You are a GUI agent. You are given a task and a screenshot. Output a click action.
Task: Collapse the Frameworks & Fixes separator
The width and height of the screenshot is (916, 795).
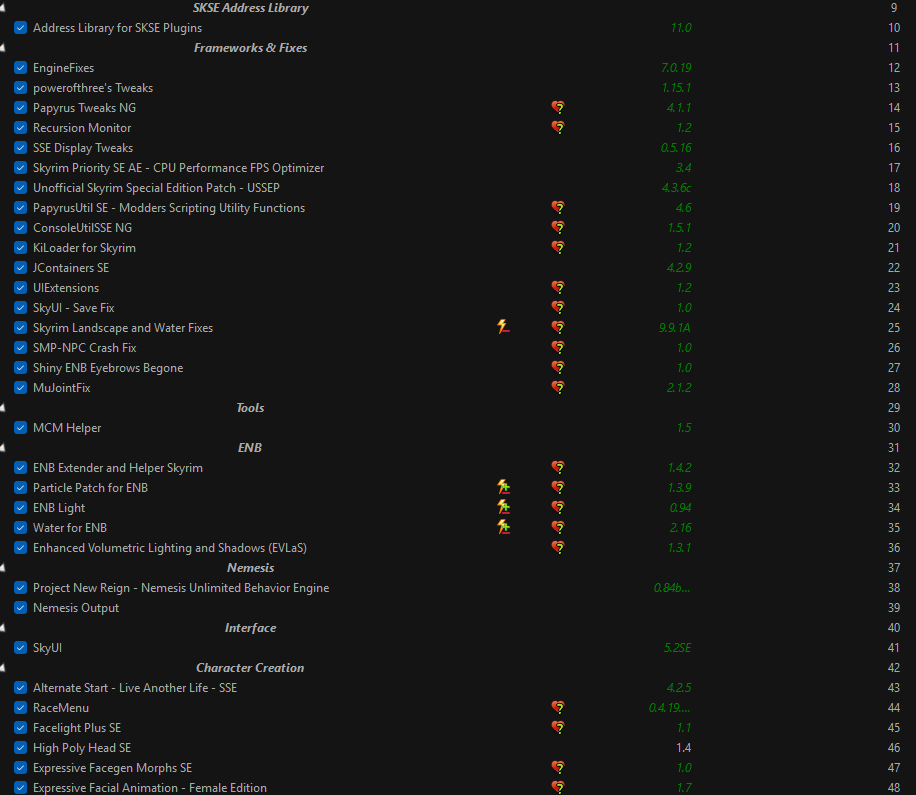(x=2, y=48)
